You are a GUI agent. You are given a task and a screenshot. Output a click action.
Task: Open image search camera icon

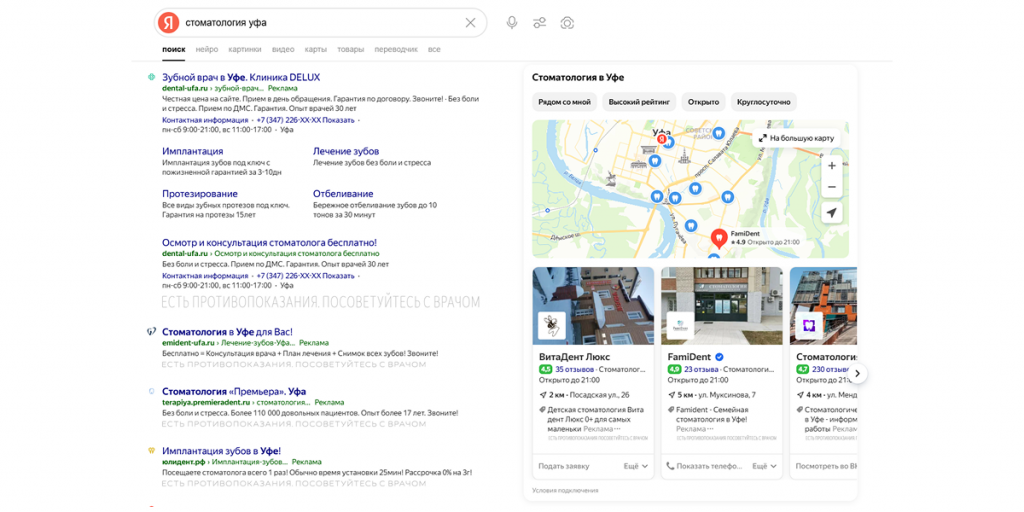tap(567, 23)
